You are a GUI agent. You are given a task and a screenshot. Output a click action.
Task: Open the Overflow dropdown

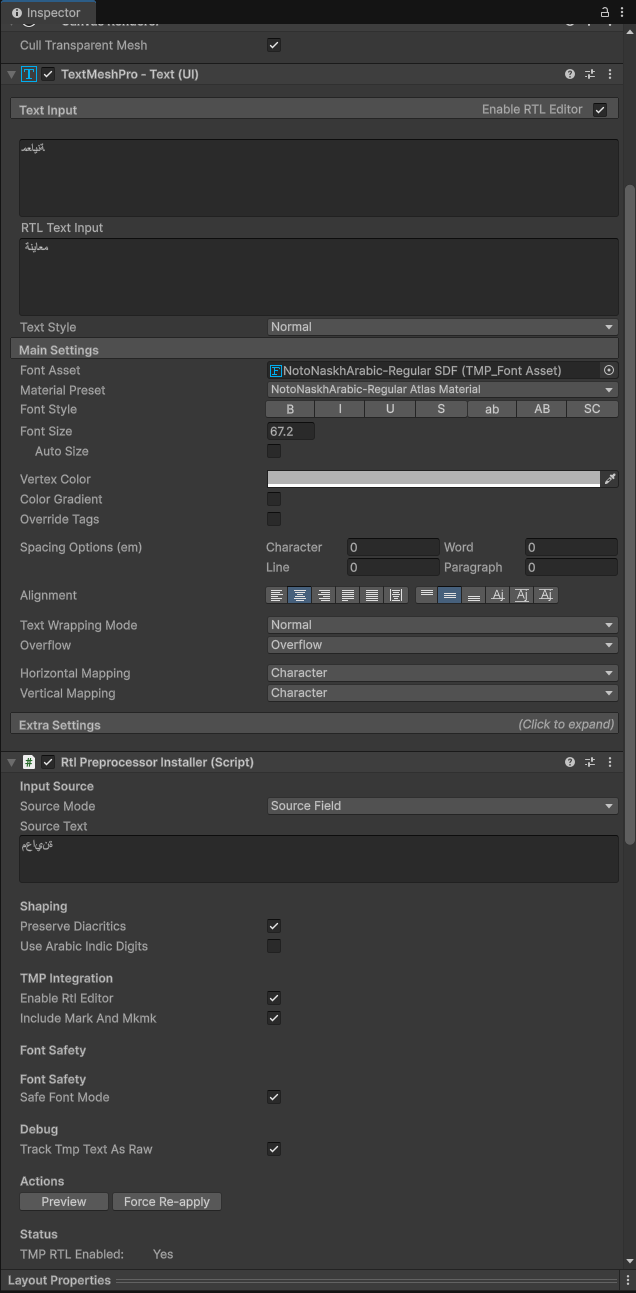tap(442, 645)
